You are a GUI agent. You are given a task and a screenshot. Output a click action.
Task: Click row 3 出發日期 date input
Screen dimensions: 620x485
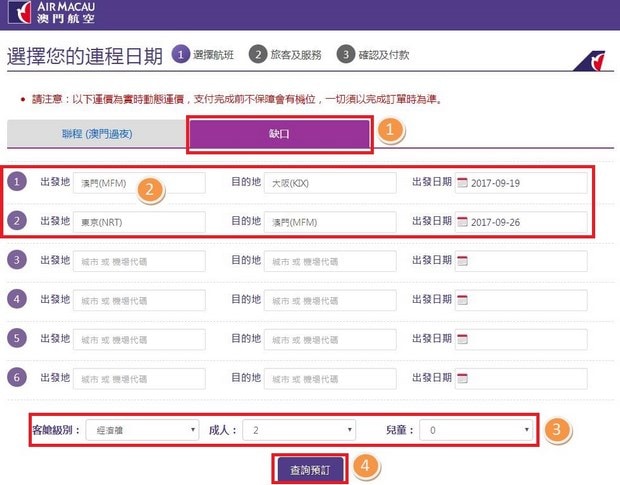tap(521, 261)
